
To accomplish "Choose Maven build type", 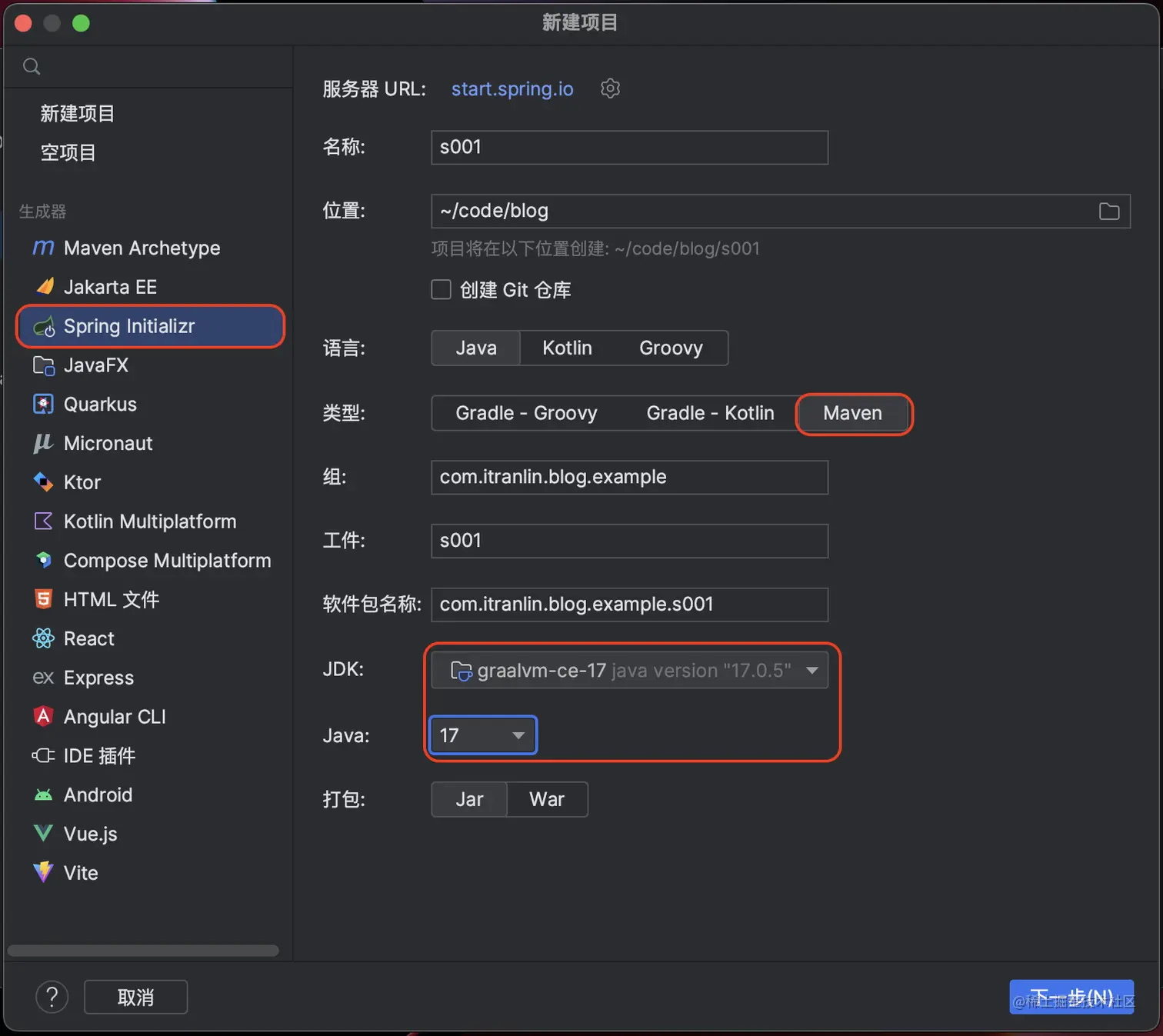I will pyautogui.click(x=853, y=413).
